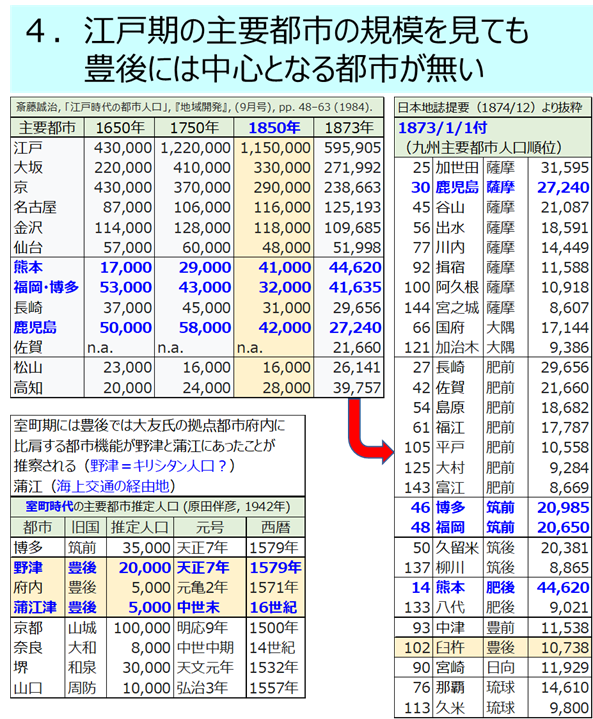
Task: Select the 推定人口 column header
Action: coord(139,527)
